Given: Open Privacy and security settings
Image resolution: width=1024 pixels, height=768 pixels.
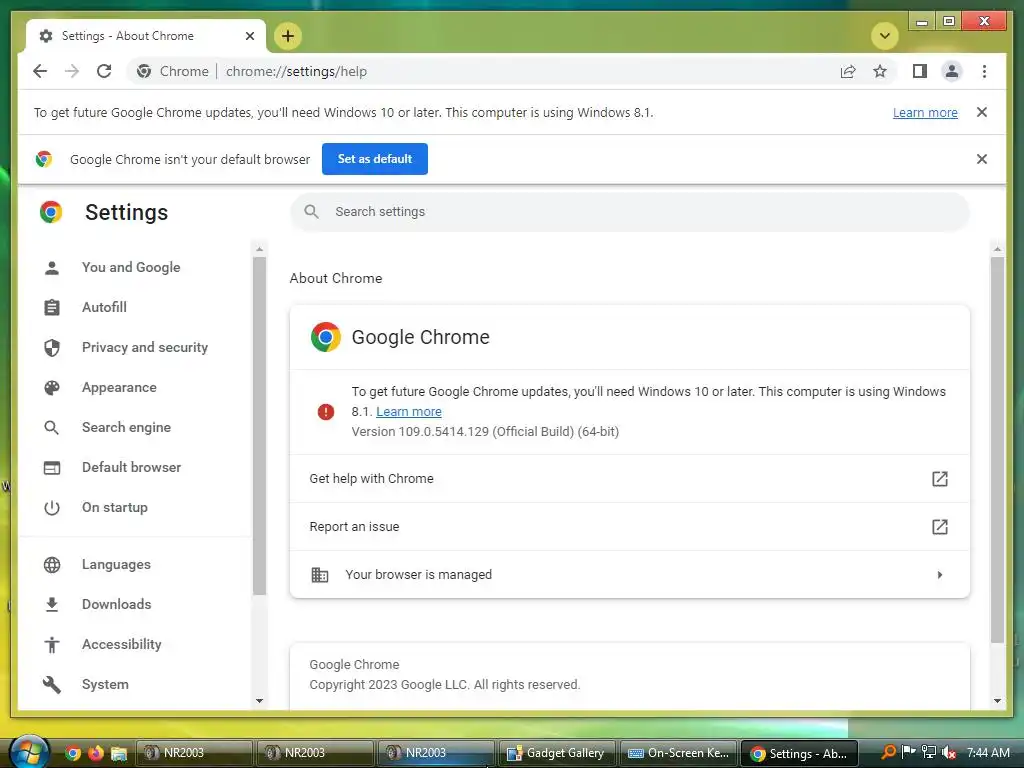Looking at the screenshot, I should tap(144, 347).
